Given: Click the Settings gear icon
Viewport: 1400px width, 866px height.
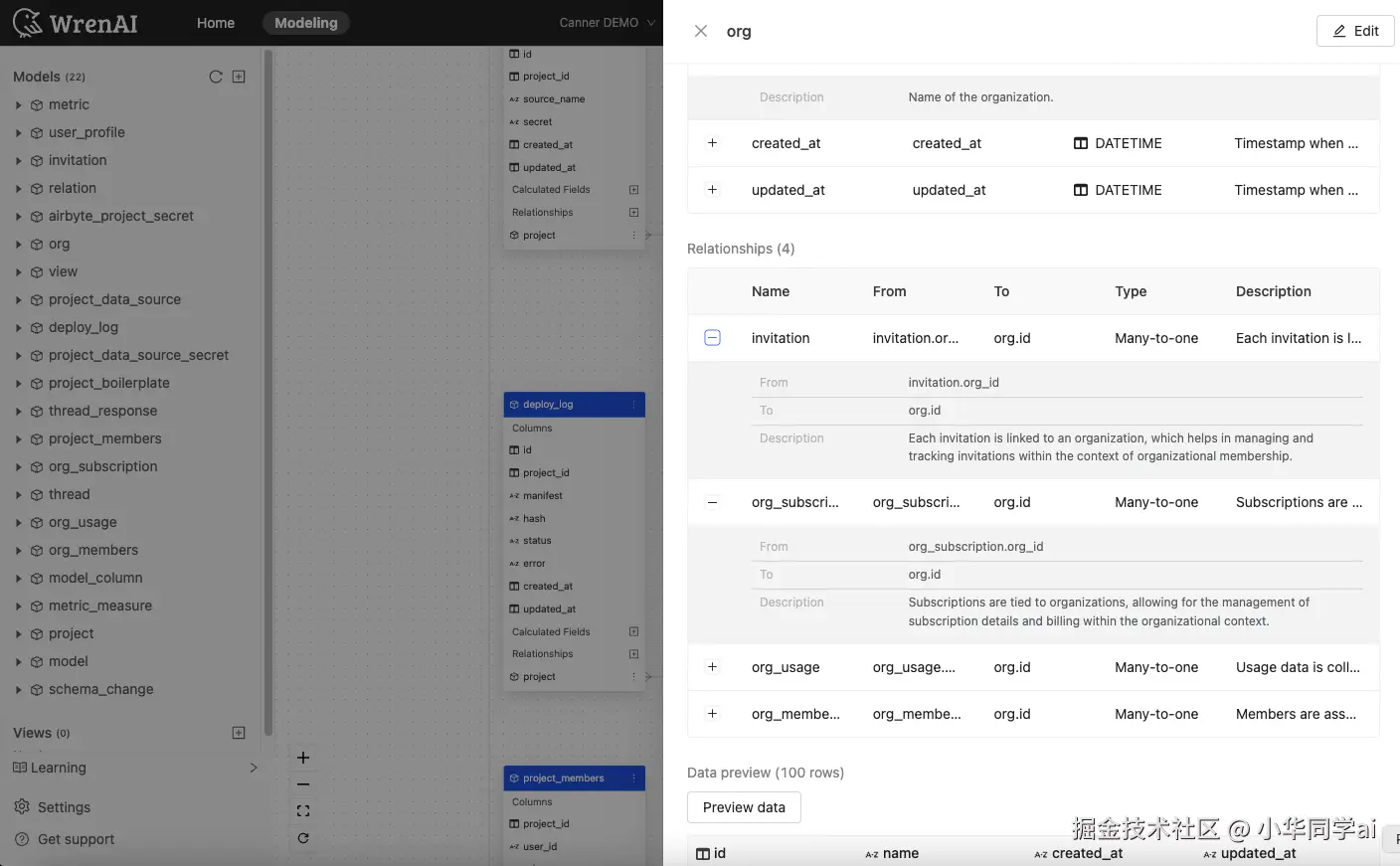Looking at the screenshot, I should coord(22,807).
